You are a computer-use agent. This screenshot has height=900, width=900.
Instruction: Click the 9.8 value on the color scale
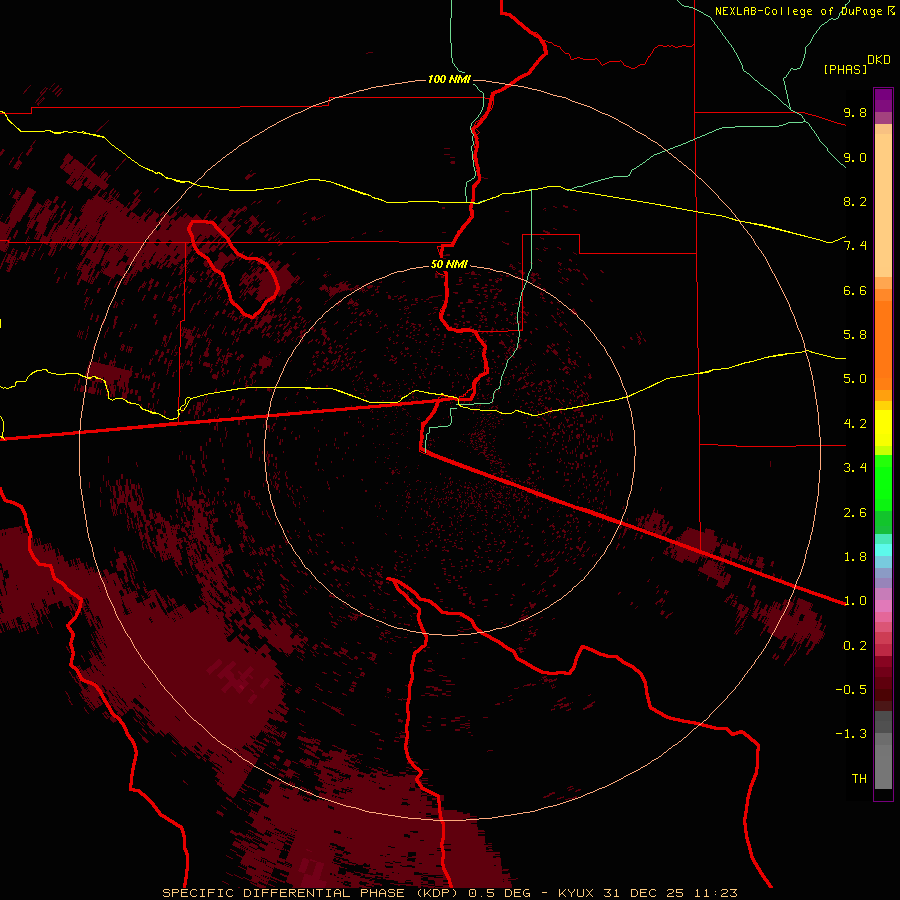tap(855, 112)
